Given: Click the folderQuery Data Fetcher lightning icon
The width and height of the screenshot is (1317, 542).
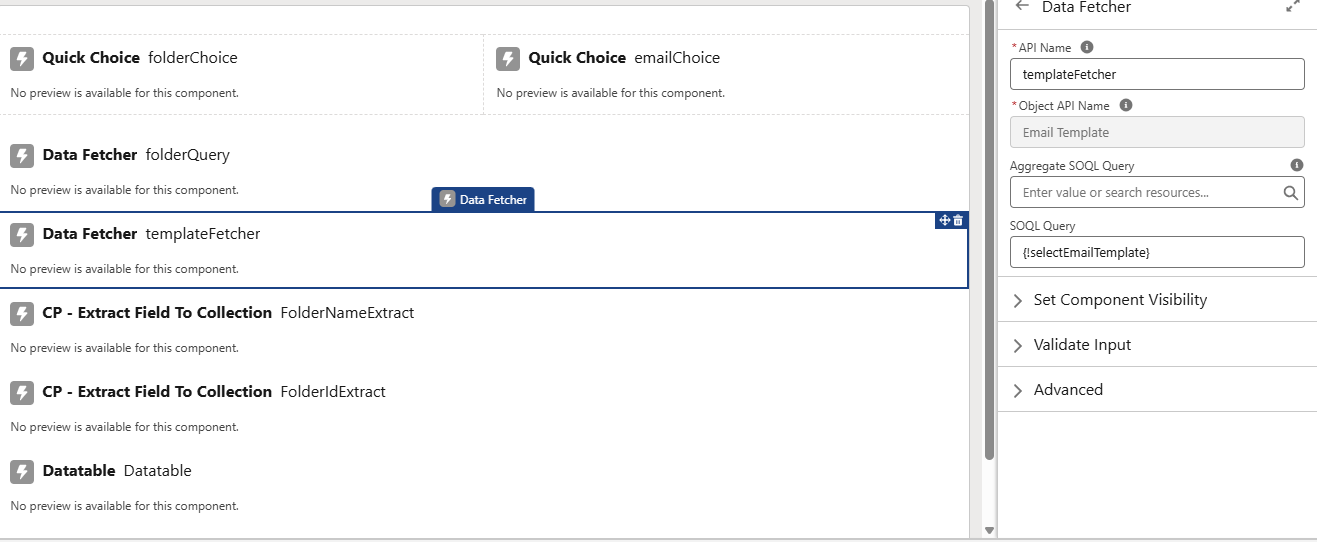Looking at the screenshot, I should [22, 156].
